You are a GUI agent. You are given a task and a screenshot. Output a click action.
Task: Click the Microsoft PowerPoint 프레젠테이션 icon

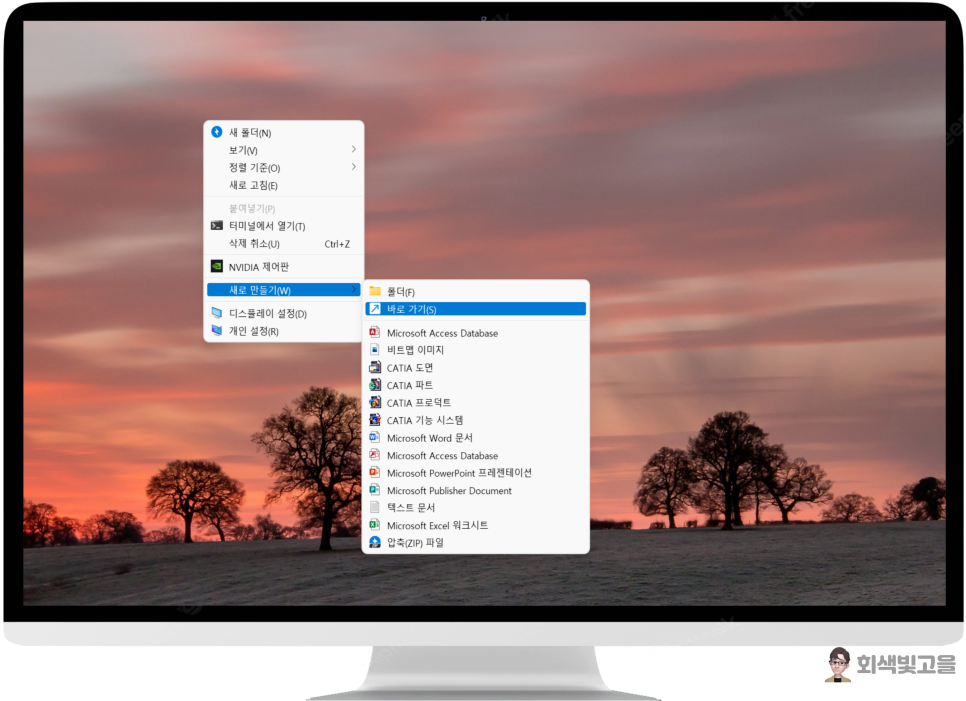[375, 472]
